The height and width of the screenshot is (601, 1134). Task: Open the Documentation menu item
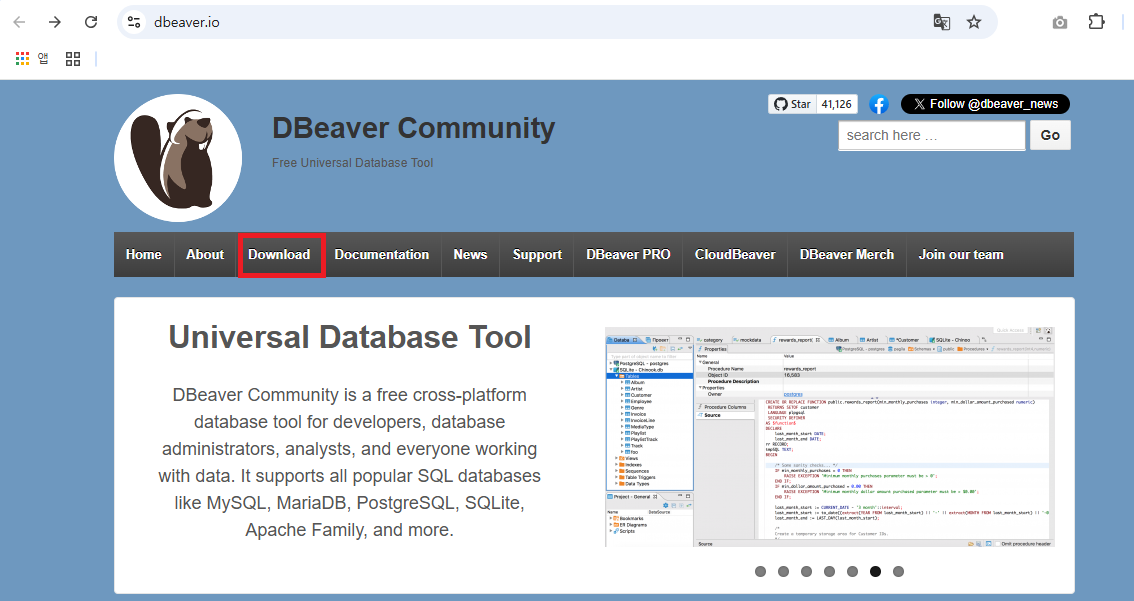(x=382, y=255)
